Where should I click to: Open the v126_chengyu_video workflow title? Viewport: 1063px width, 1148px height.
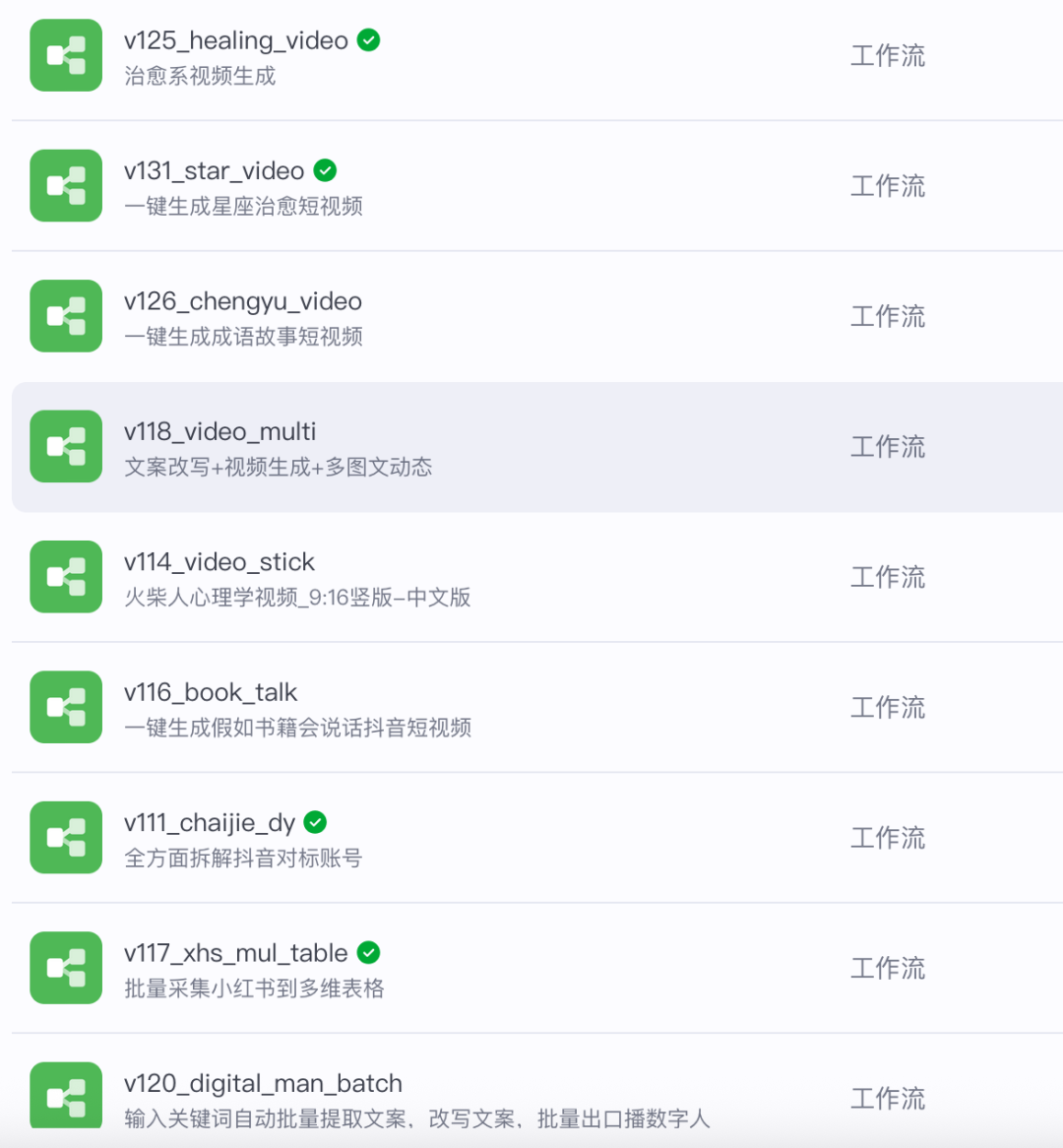[x=243, y=301]
